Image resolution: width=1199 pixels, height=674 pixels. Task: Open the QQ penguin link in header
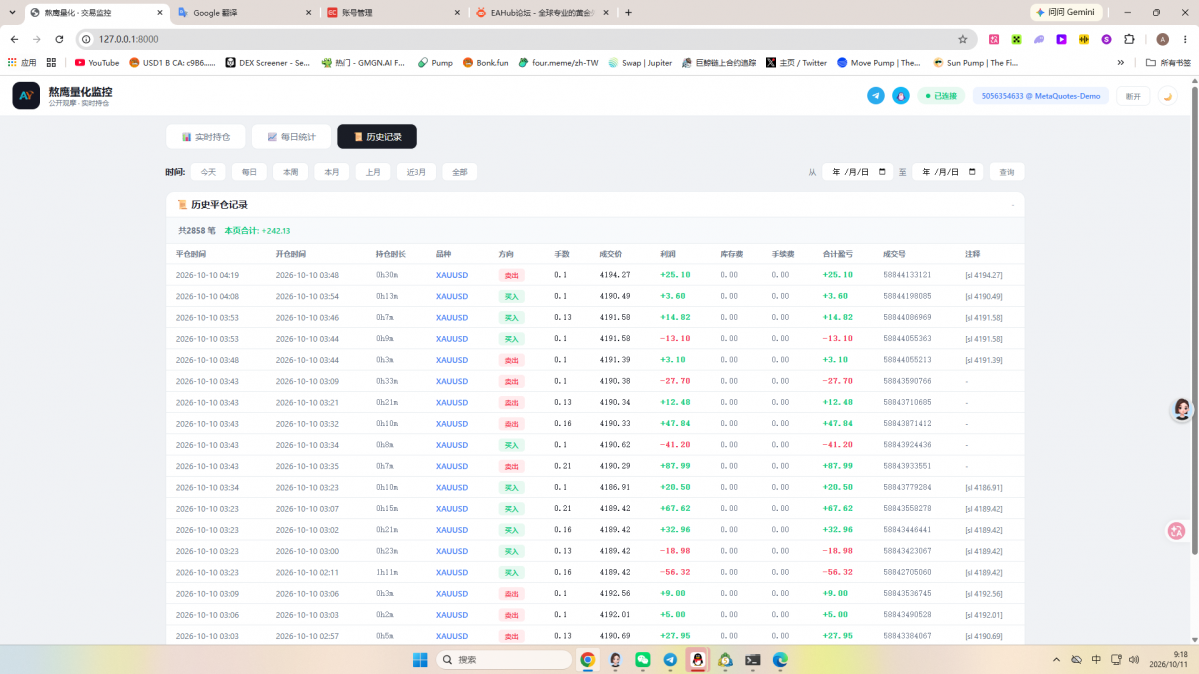click(x=901, y=96)
